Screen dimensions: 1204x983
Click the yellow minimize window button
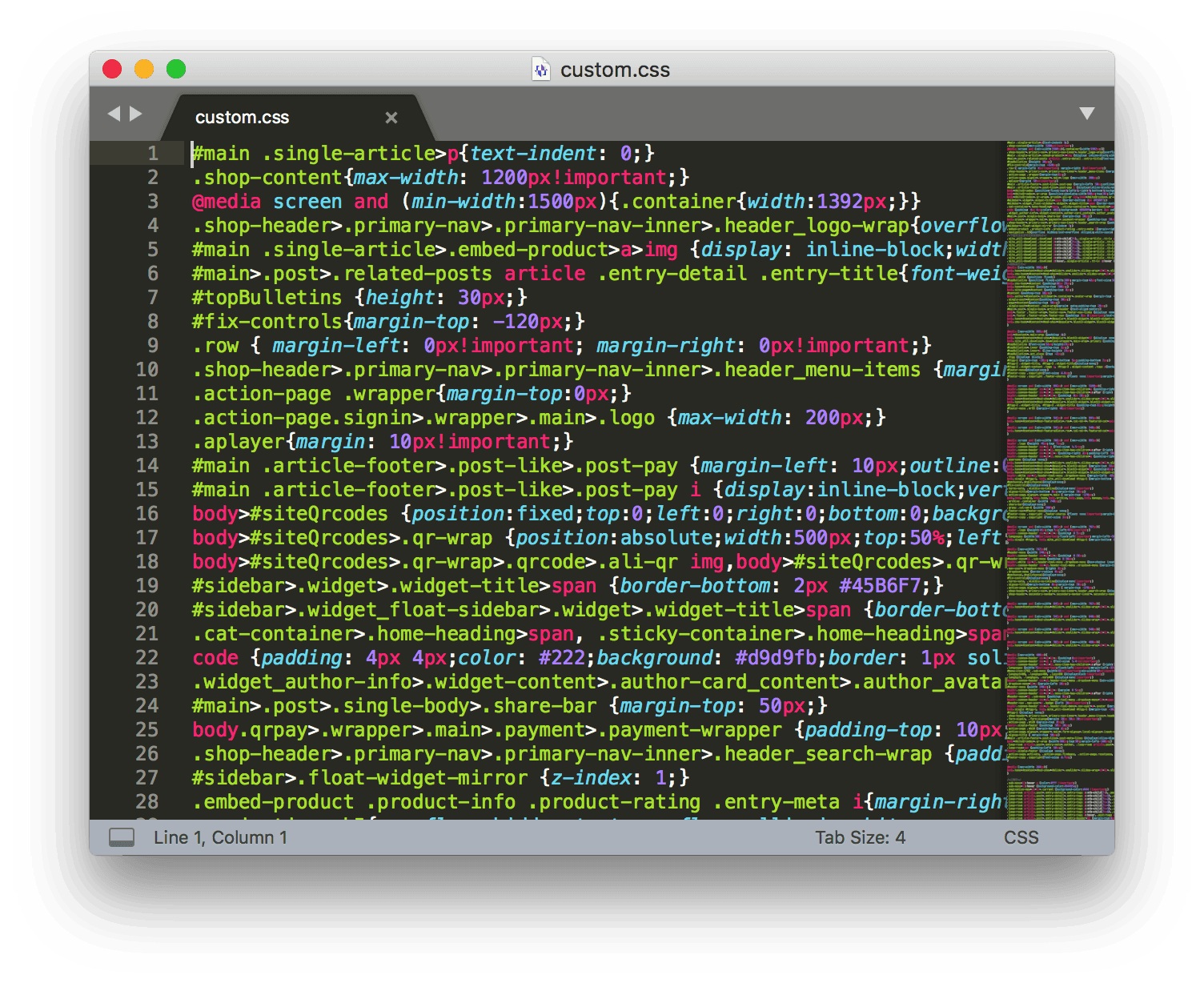point(144,70)
